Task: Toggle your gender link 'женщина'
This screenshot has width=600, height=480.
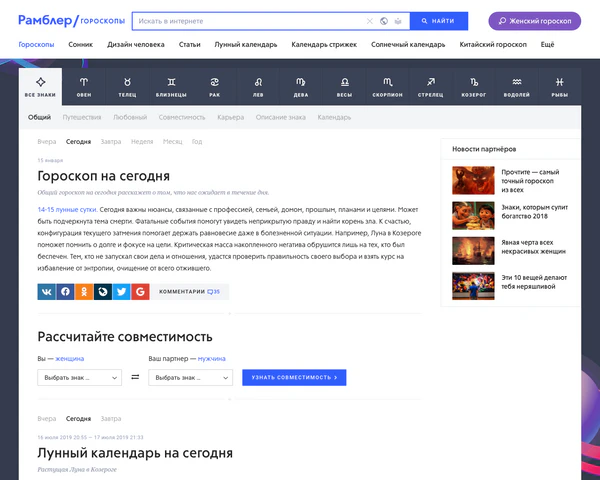Action: [x=69, y=357]
